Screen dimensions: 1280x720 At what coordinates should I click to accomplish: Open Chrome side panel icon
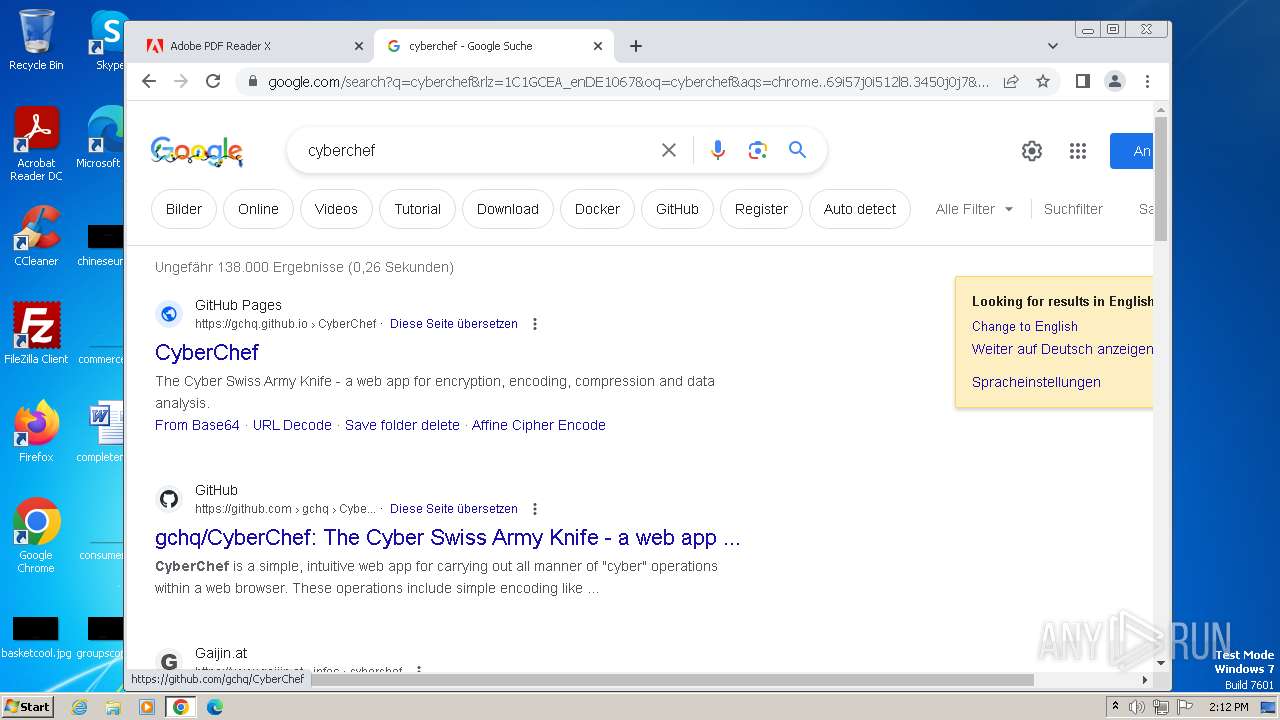[1082, 81]
